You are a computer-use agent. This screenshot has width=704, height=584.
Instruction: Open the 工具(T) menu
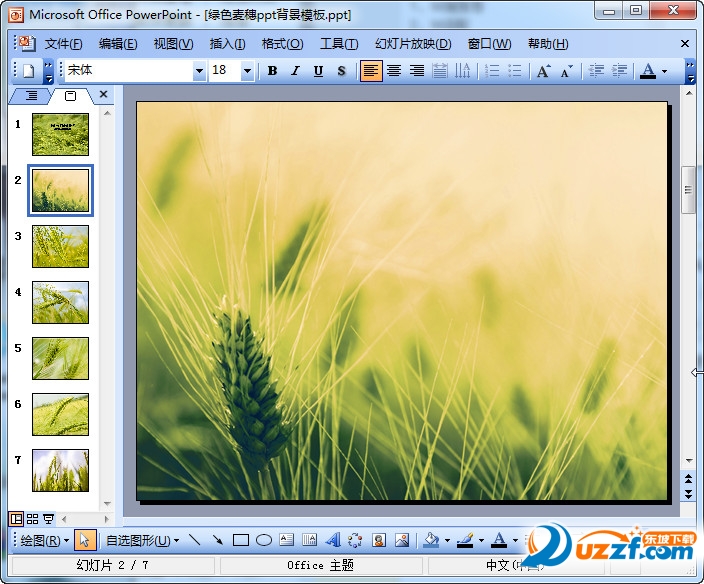pos(339,44)
